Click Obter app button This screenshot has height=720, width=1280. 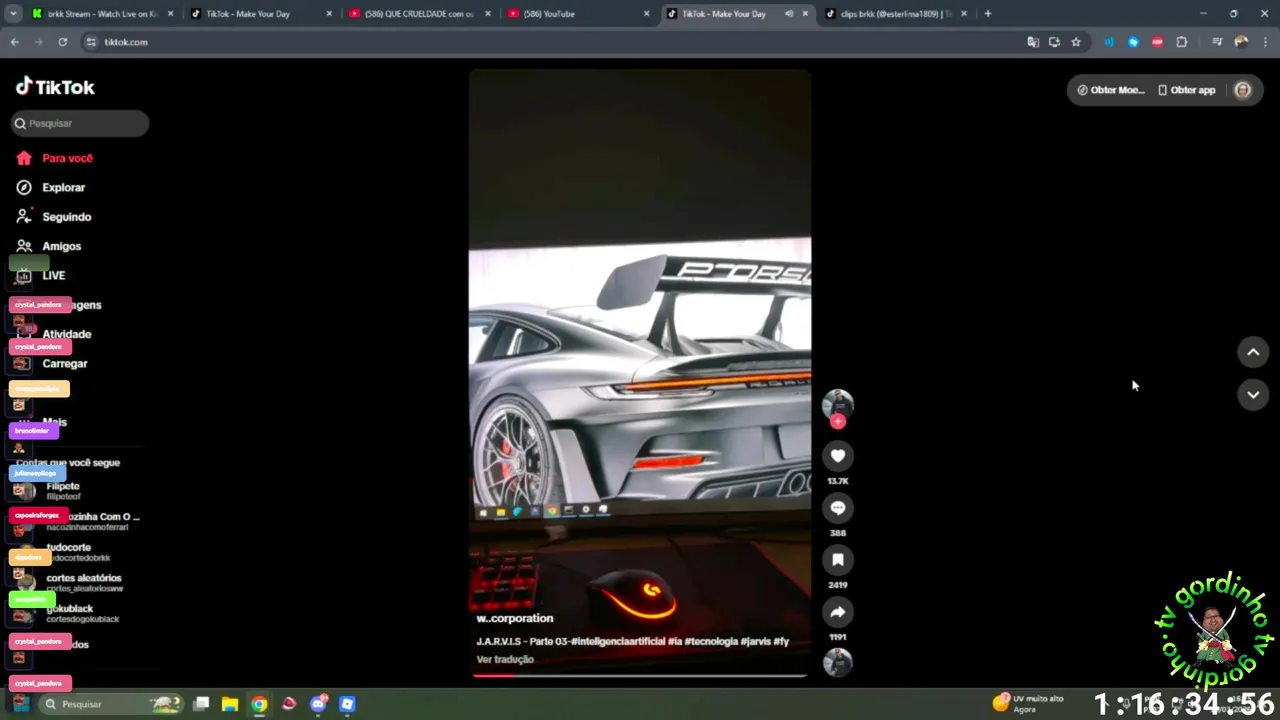point(1186,90)
